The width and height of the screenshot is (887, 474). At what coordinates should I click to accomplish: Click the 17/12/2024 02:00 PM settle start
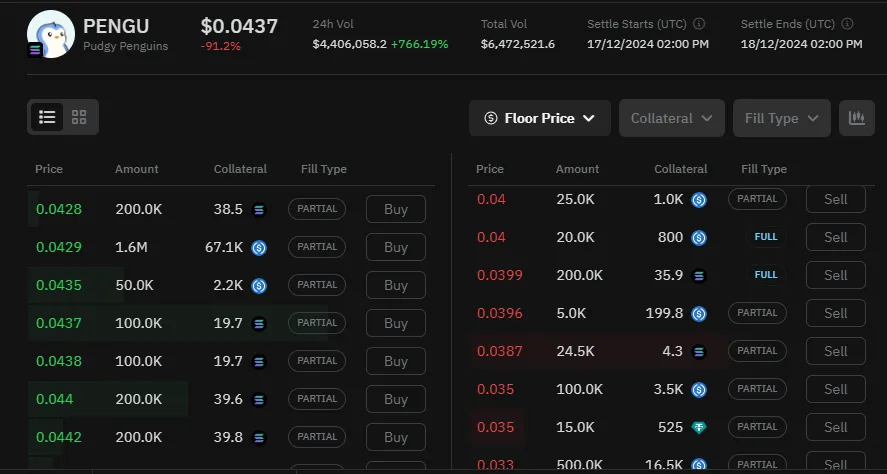tap(648, 44)
